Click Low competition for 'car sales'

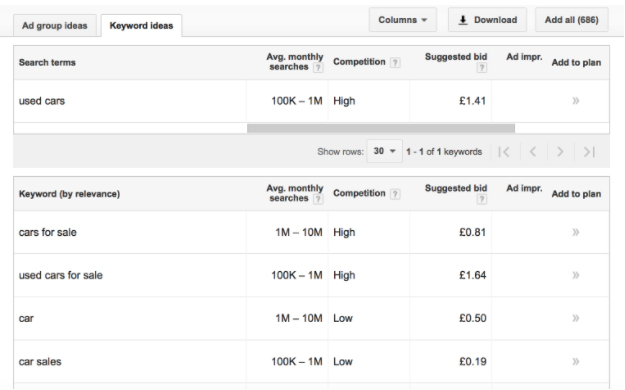[x=343, y=362]
